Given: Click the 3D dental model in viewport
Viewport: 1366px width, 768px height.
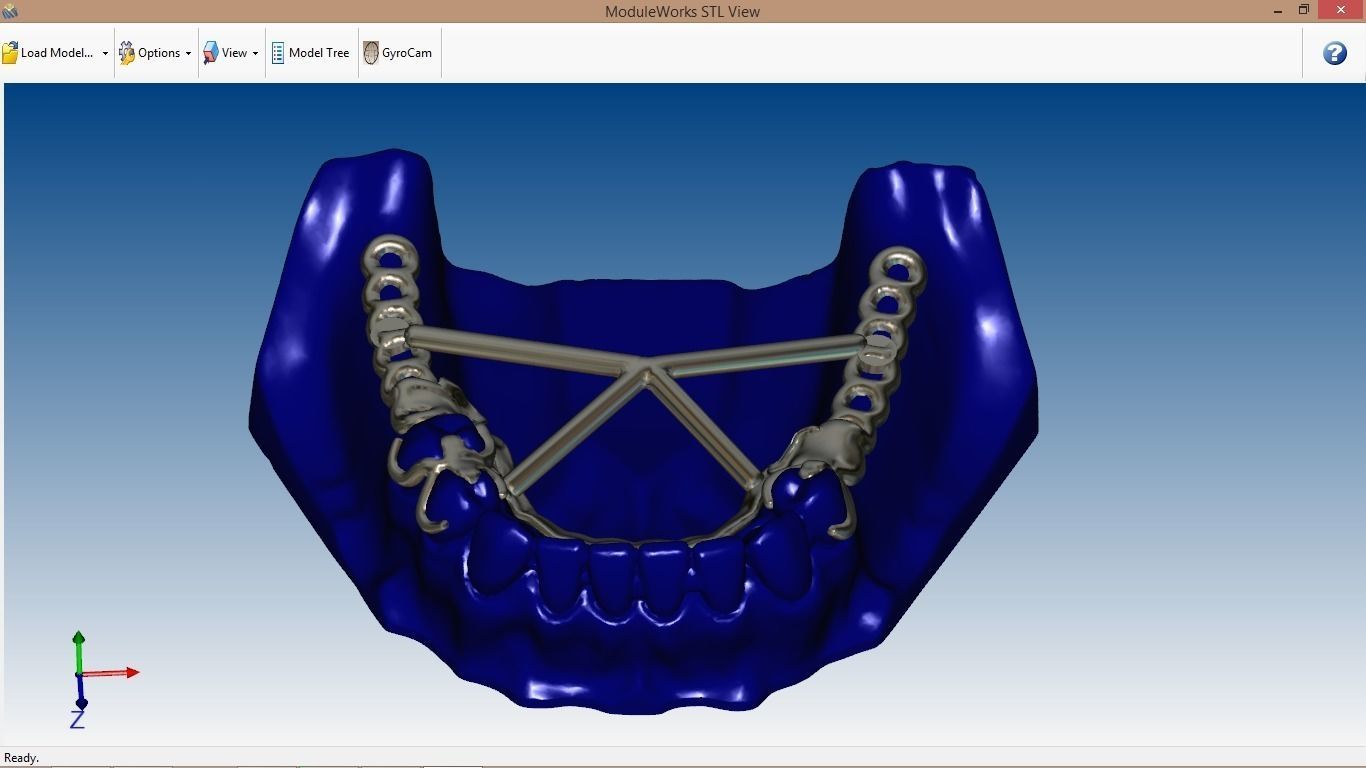Looking at the screenshot, I should tap(643, 430).
